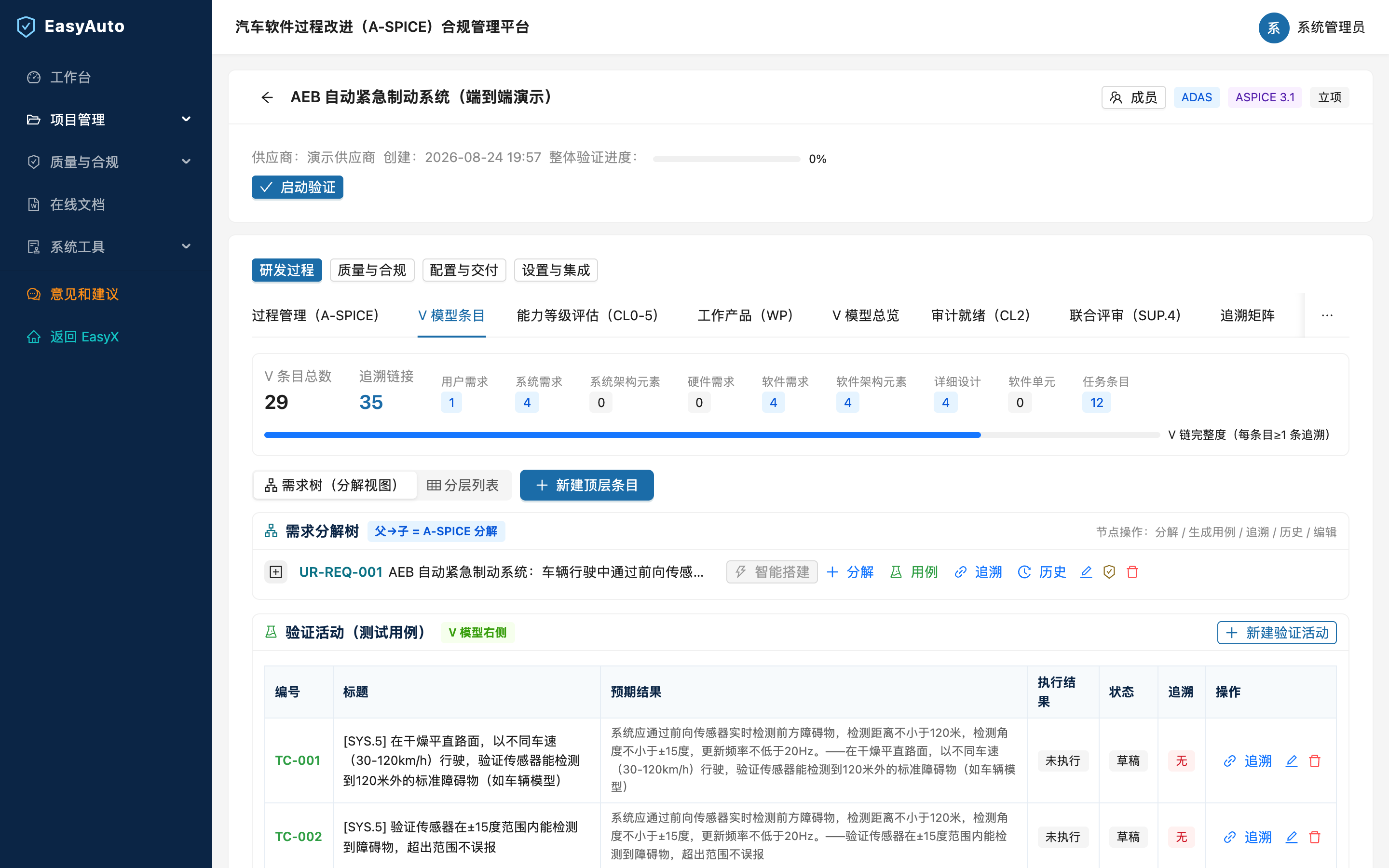The height and width of the screenshot is (868, 1389).
Task: Select the 研发过程 segment
Action: [287, 271]
